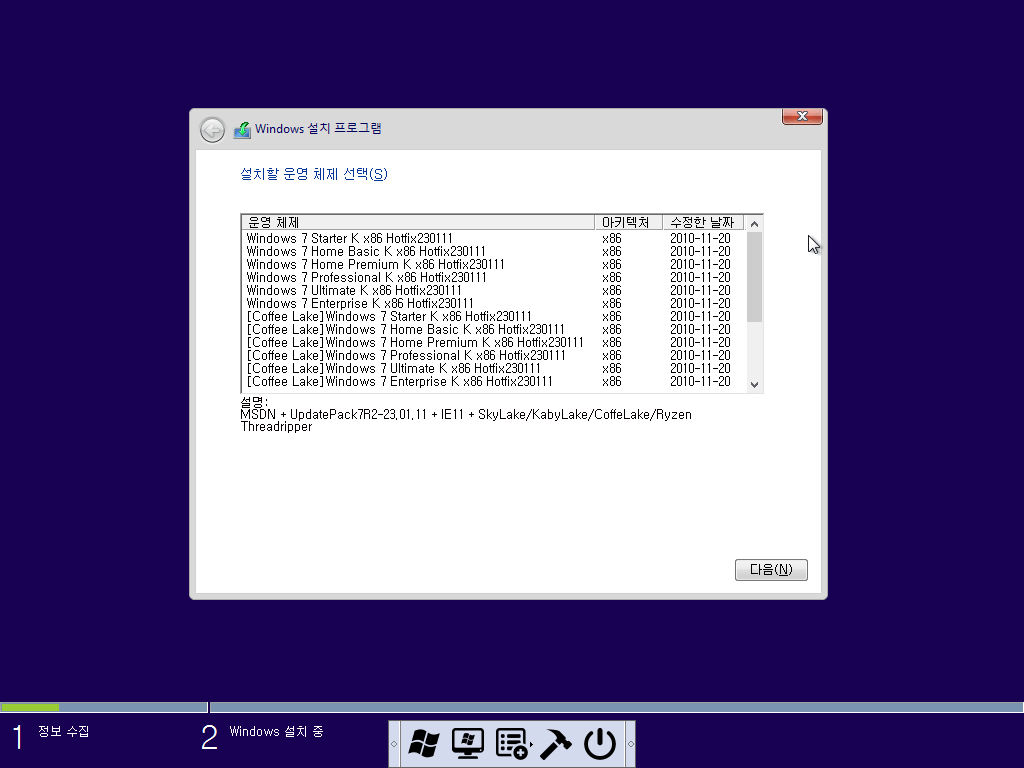Click the hammer tool icon in bottom toolbar
Viewport: 1024px width, 768px height.
(x=556, y=744)
